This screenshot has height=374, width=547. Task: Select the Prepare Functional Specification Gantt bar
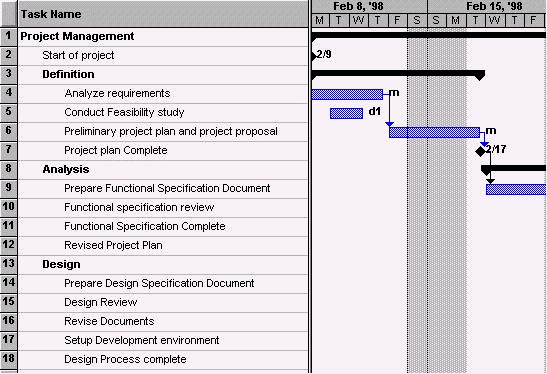point(516,189)
